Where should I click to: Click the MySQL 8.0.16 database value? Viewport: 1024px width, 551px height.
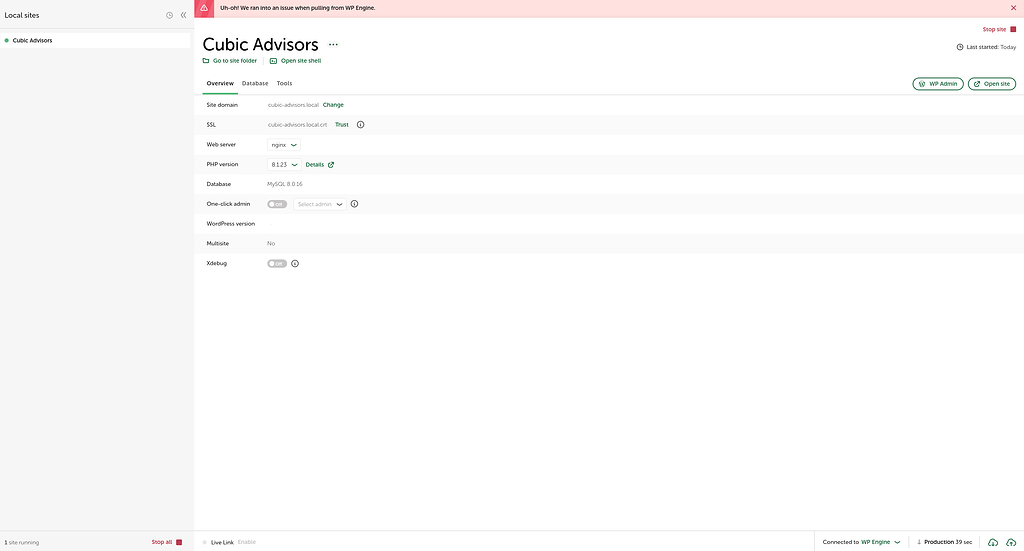click(x=285, y=184)
